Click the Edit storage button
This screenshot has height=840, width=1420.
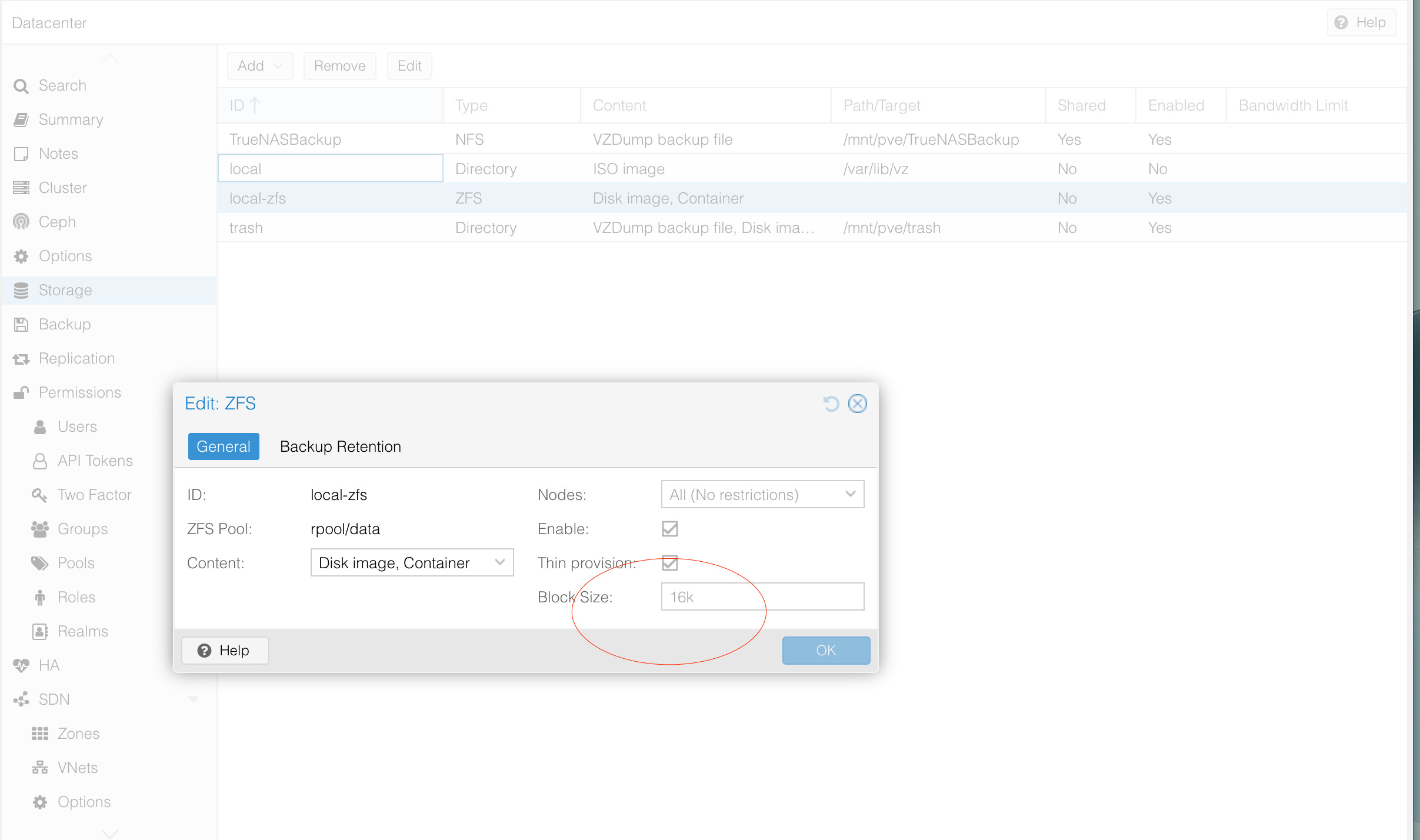click(x=409, y=66)
